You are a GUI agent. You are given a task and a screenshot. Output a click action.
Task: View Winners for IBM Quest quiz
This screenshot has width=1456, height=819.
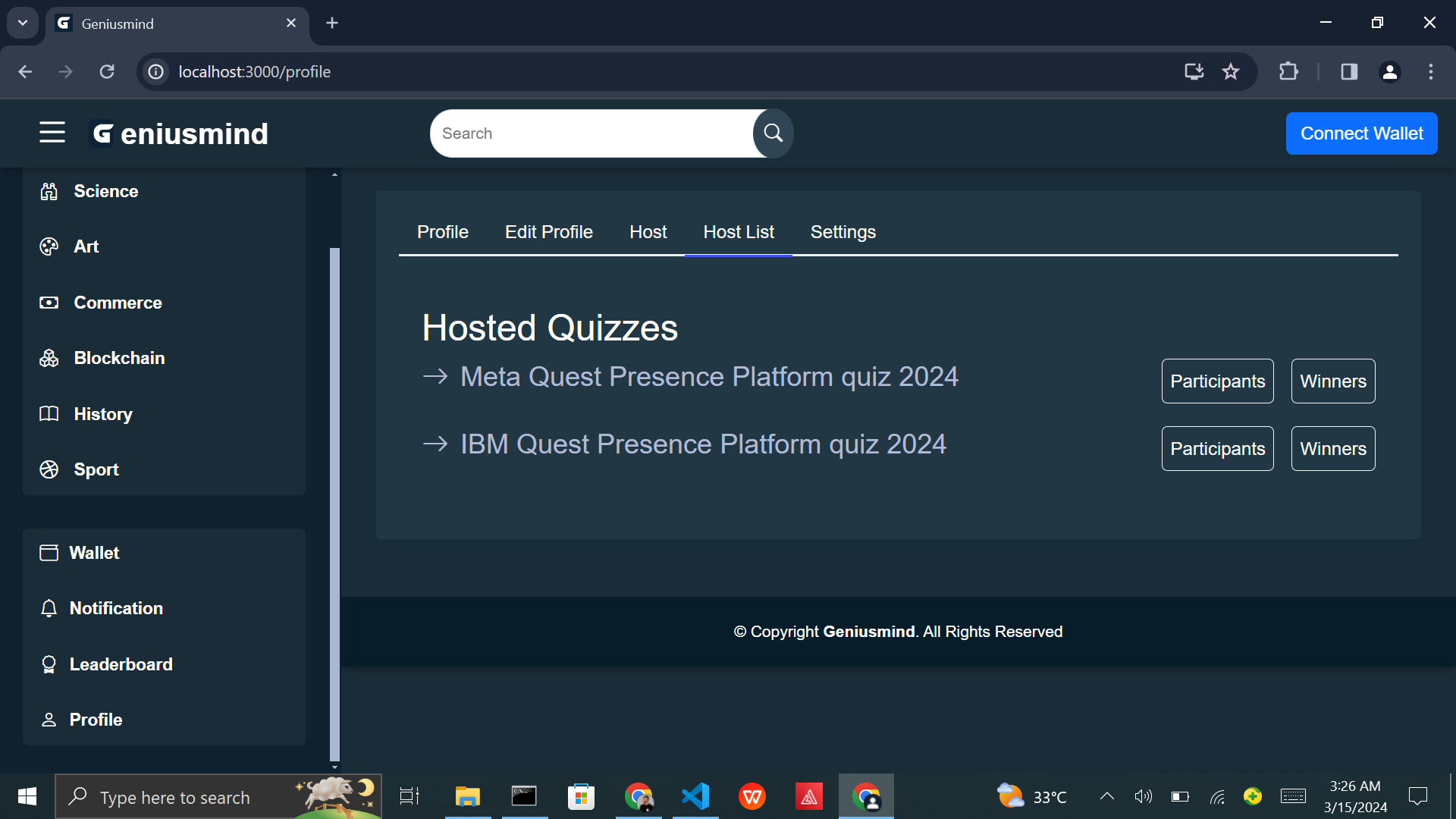[x=1332, y=449]
